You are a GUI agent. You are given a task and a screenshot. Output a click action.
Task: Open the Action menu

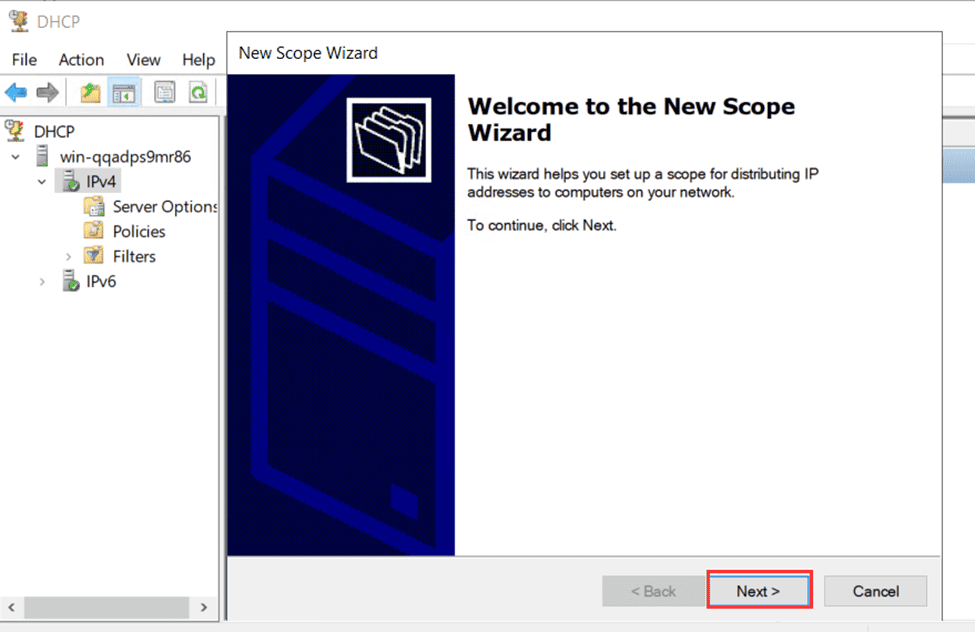click(81, 60)
